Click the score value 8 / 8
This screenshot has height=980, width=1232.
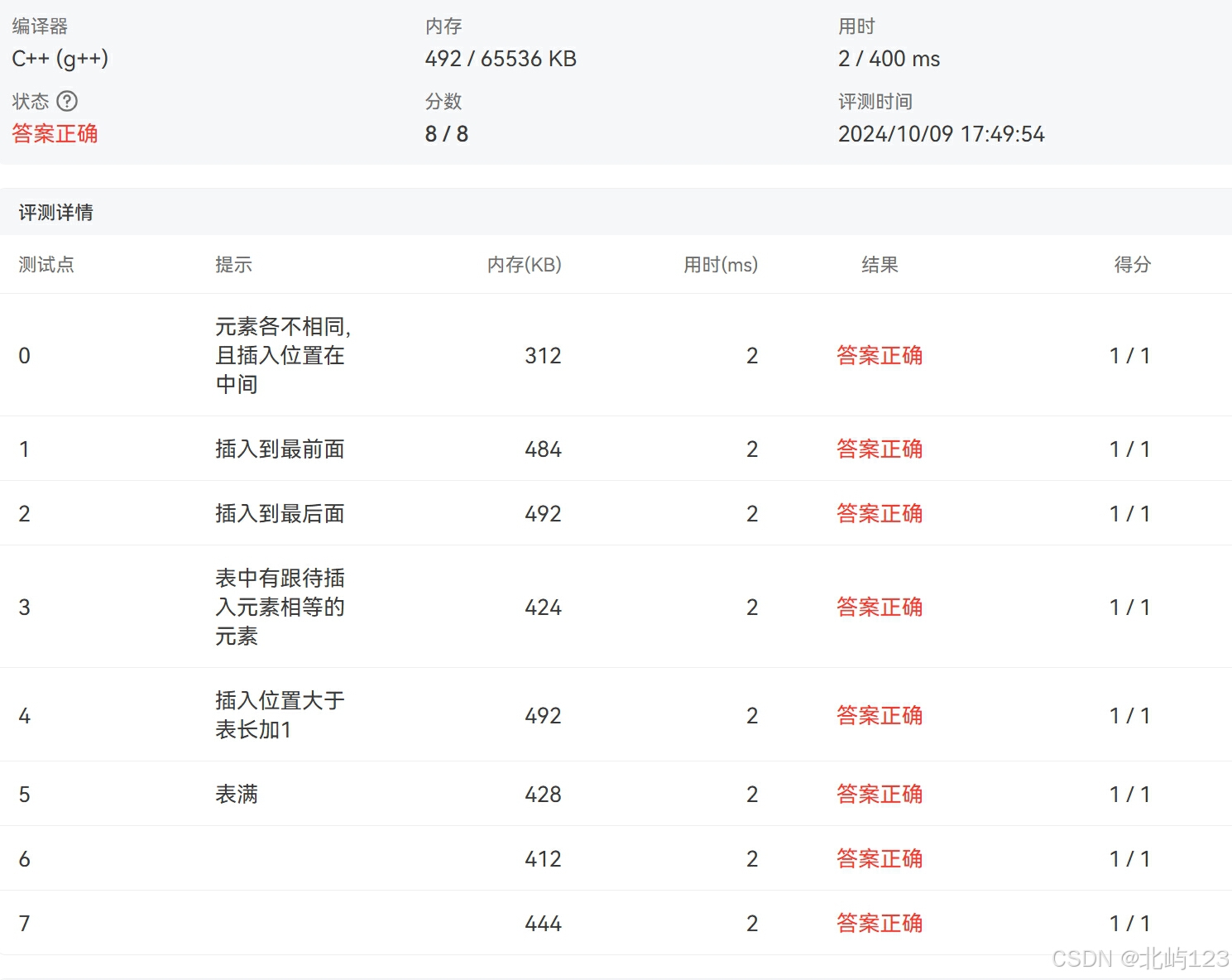pyautogui.click(x=448, y=133)
